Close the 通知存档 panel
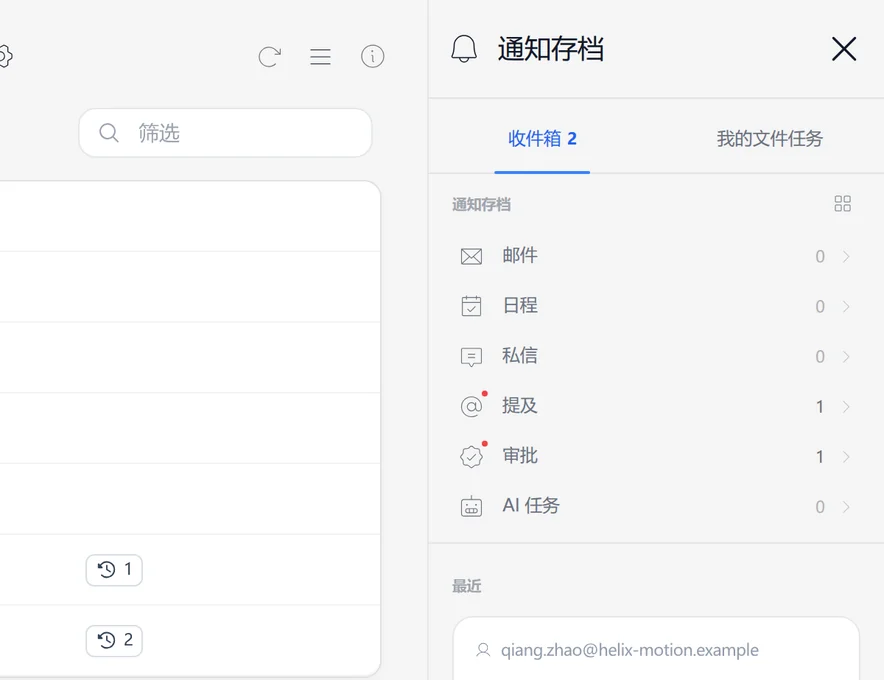The height and width of the screenshot is (680, 884). coord(844,49)
